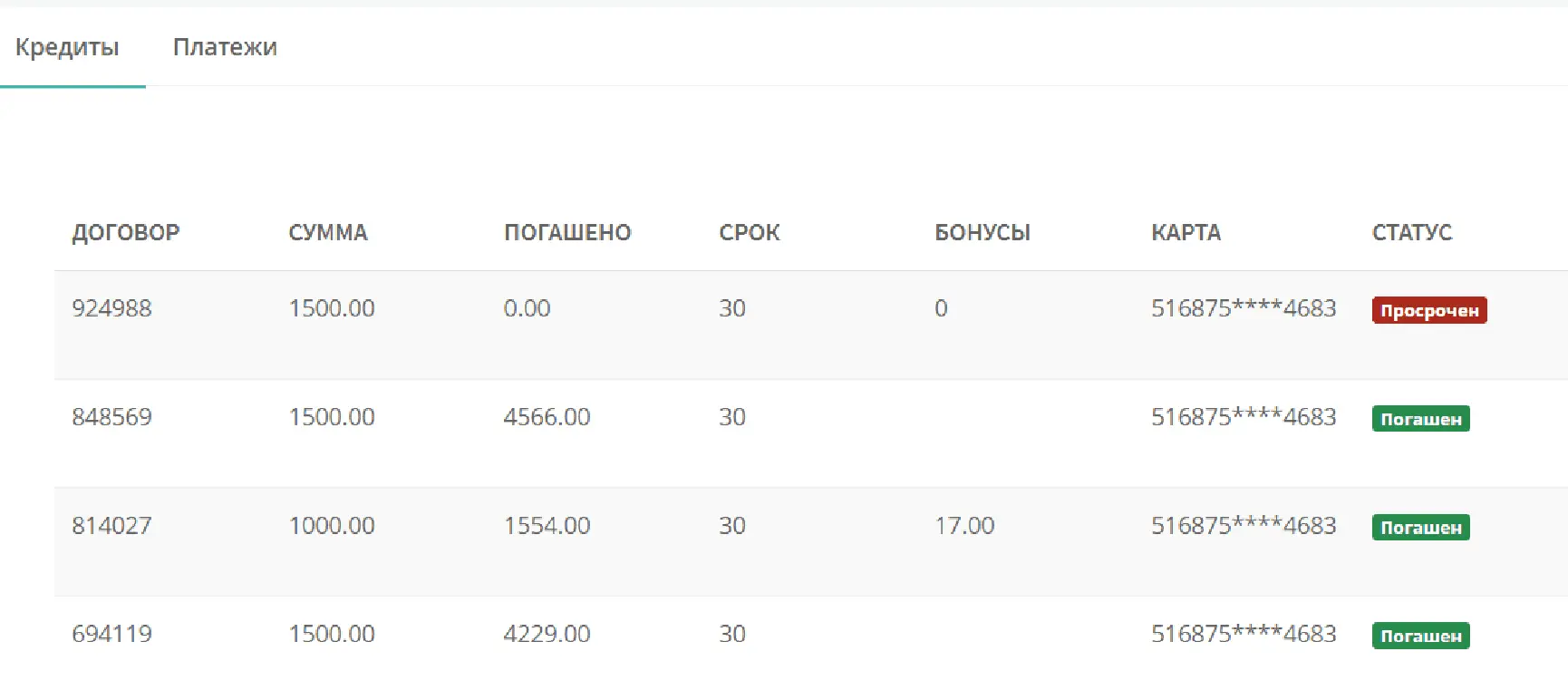The width and height of the screenshot is (1568, 700).
Task: Click the СРОК column header
Action: pyautogui.click(x=750, y=233)
